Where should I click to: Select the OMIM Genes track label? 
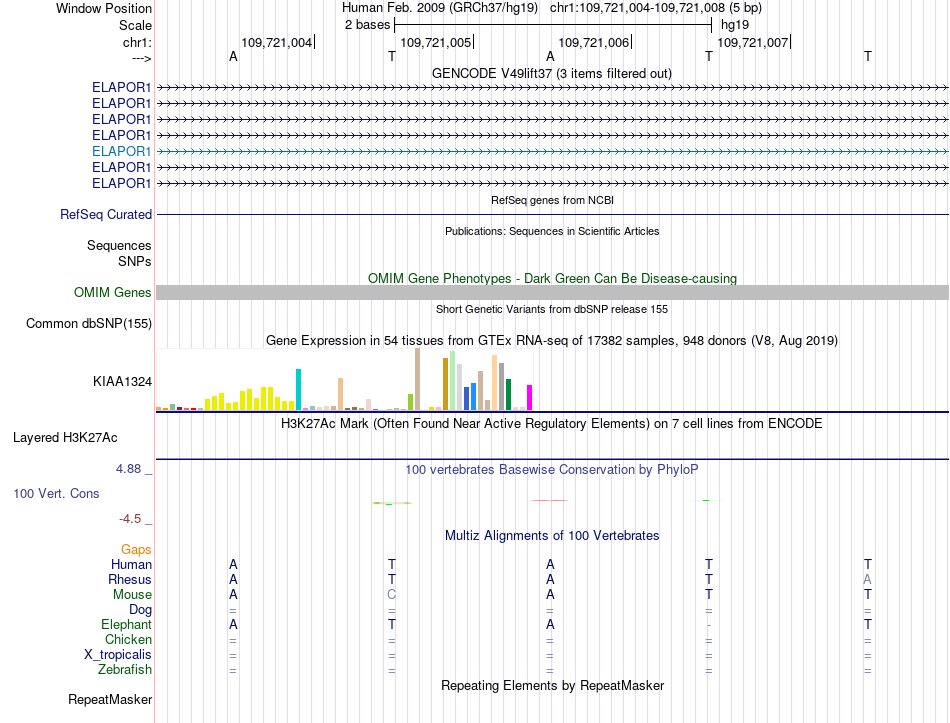113,293
